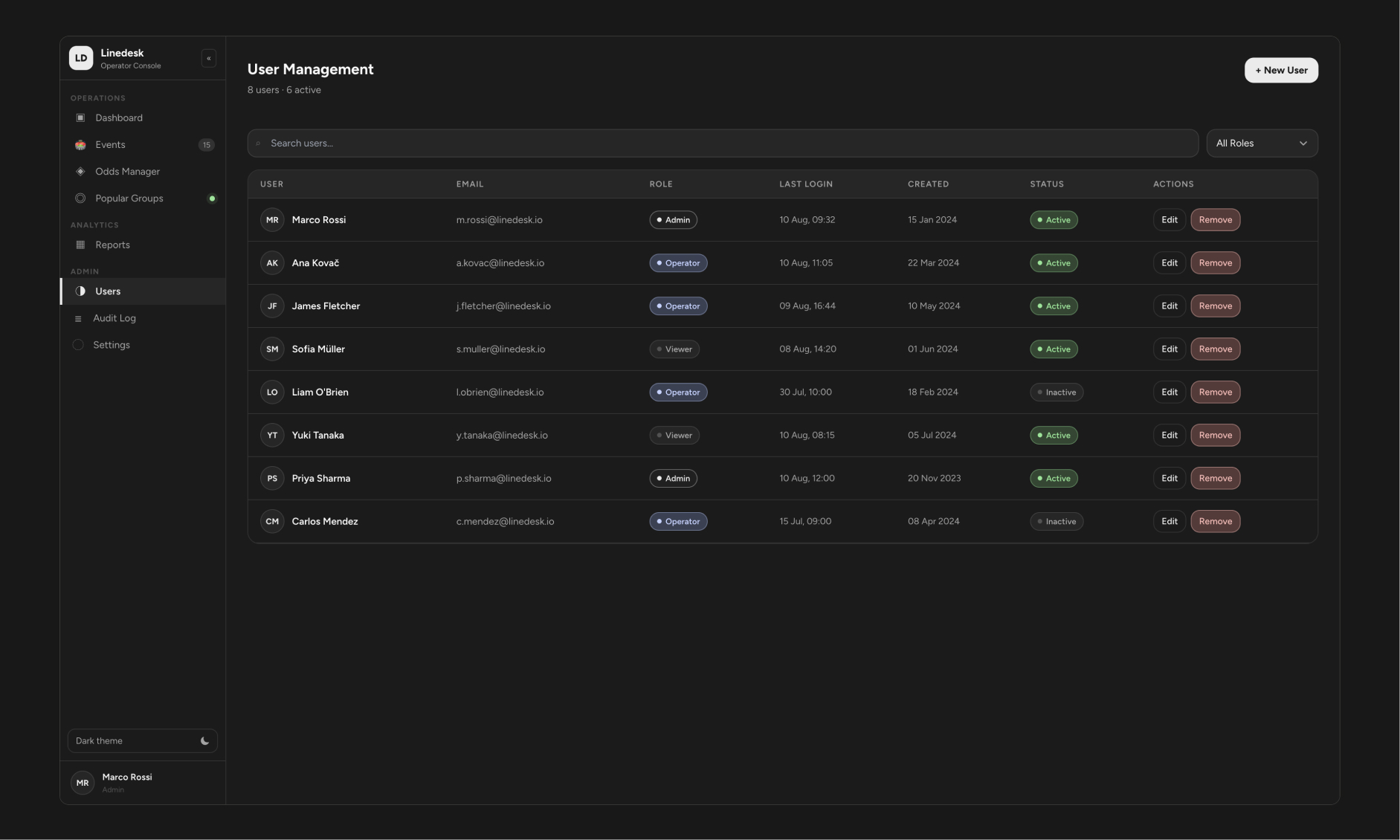This screenshot has height=840, width=1400.
Task: Click the JF avatar for James Fletcher
Action: 272,306
